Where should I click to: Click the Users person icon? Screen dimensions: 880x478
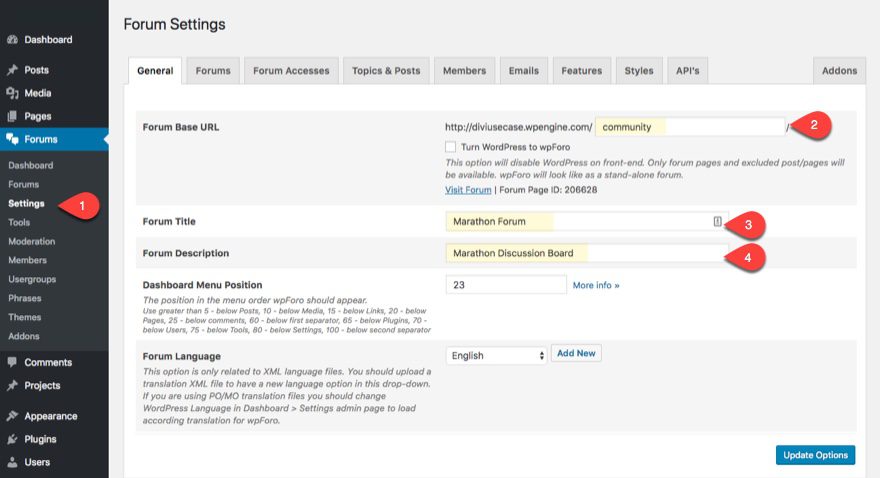tap(12, 462)
